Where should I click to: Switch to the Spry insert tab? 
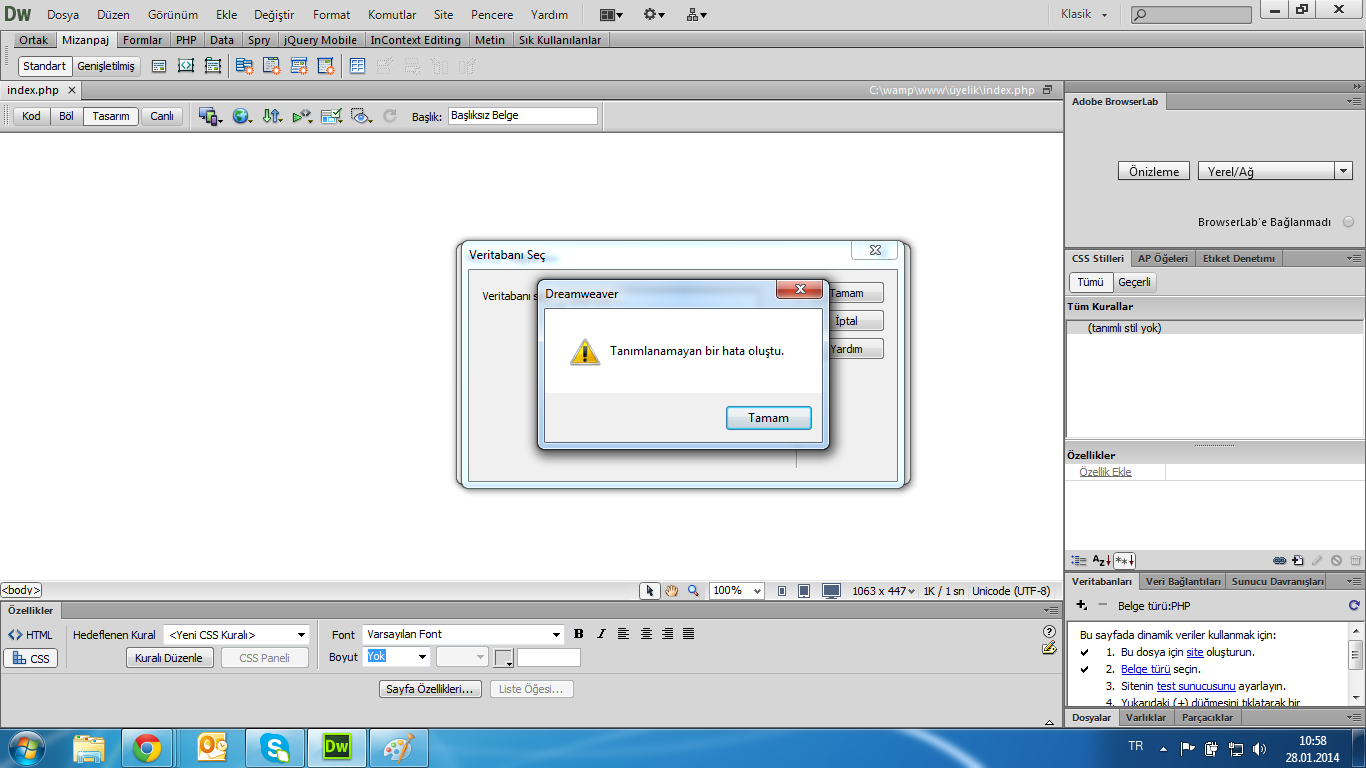[259, 40]
